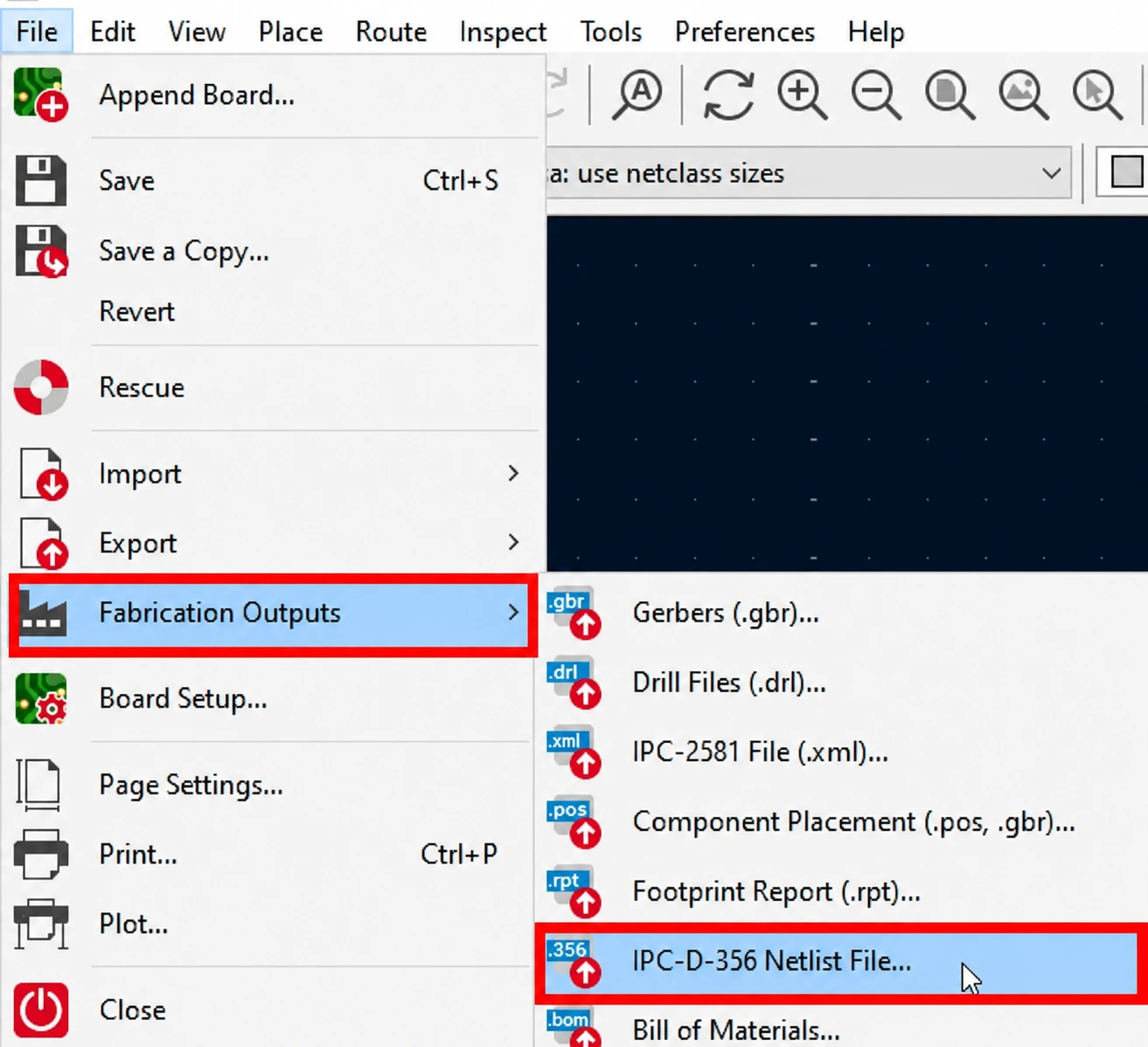This screenshot has width=1148, height=1047.
Task: Open Board Setup... entry
Action: (183, 699)
